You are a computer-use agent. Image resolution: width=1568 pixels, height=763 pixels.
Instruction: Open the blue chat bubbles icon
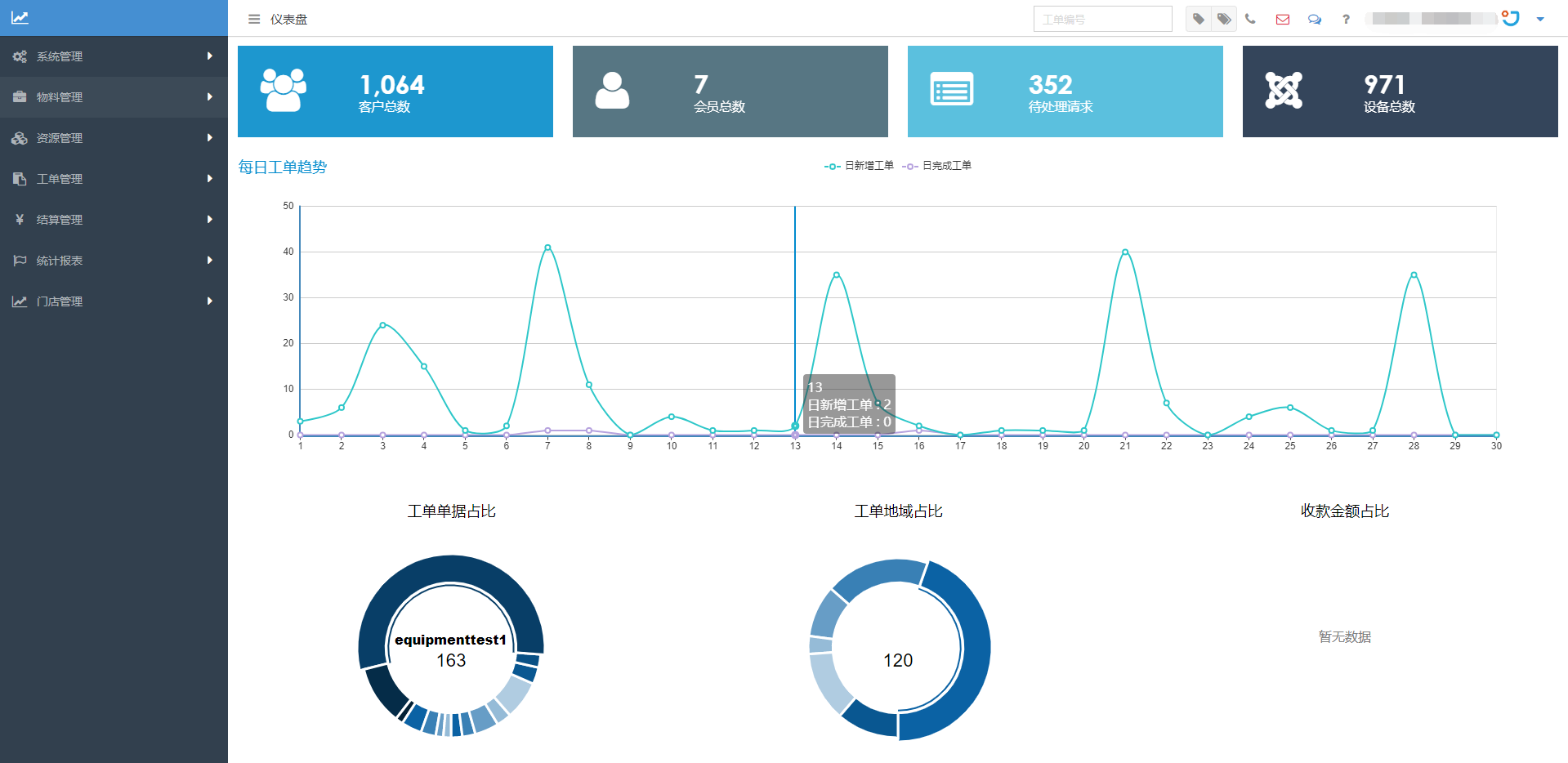tap(1315, 19)
